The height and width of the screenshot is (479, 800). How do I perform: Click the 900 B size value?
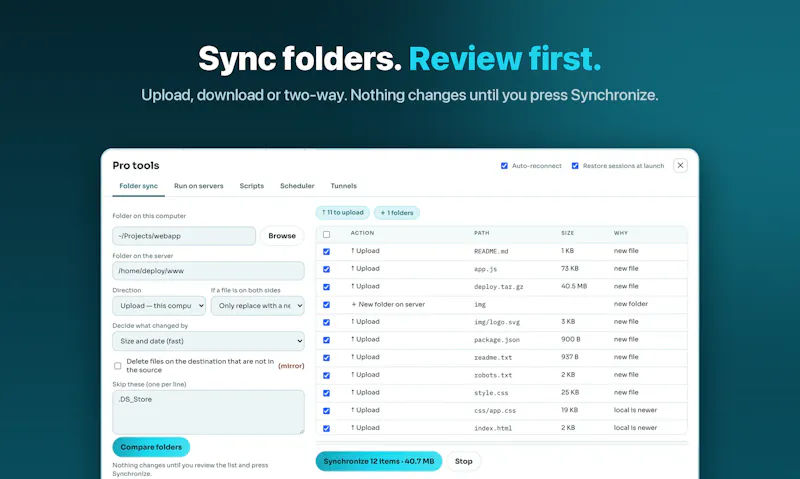click(x=570, y=339)
